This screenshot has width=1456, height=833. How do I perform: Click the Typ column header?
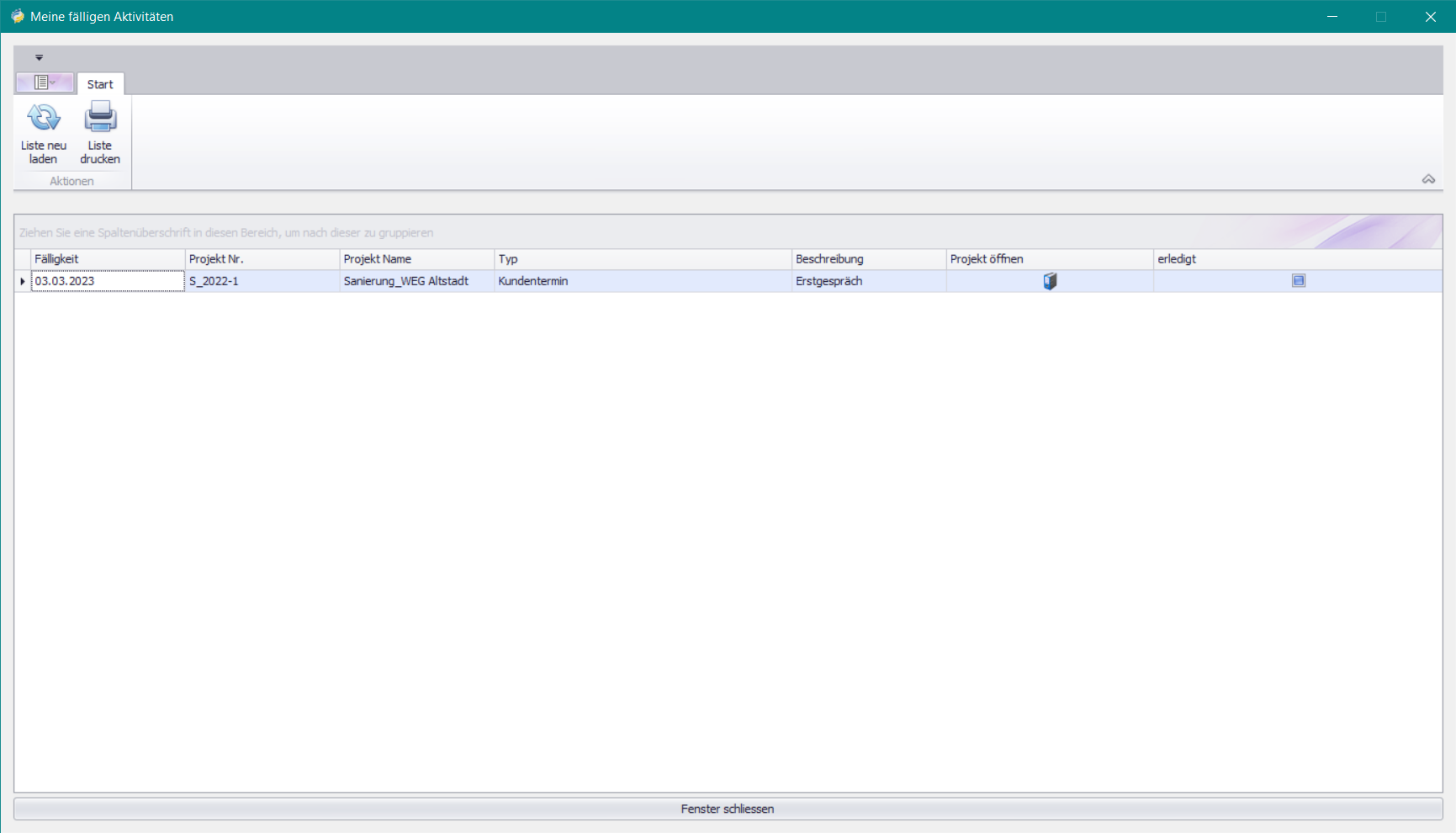coord(642,259)
